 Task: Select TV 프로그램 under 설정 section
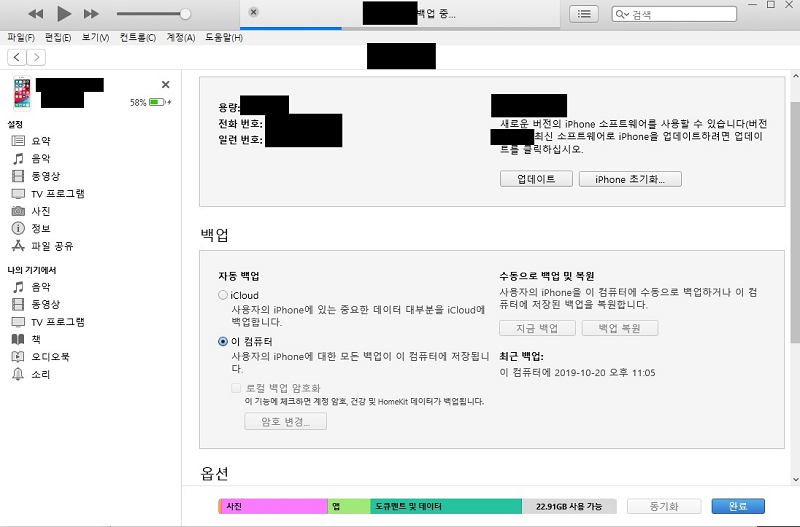pos(57,194)
